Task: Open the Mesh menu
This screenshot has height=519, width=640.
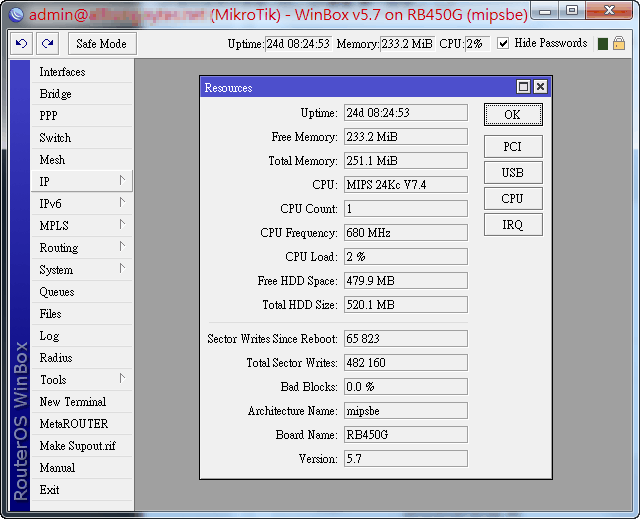Action: point(82,160)
